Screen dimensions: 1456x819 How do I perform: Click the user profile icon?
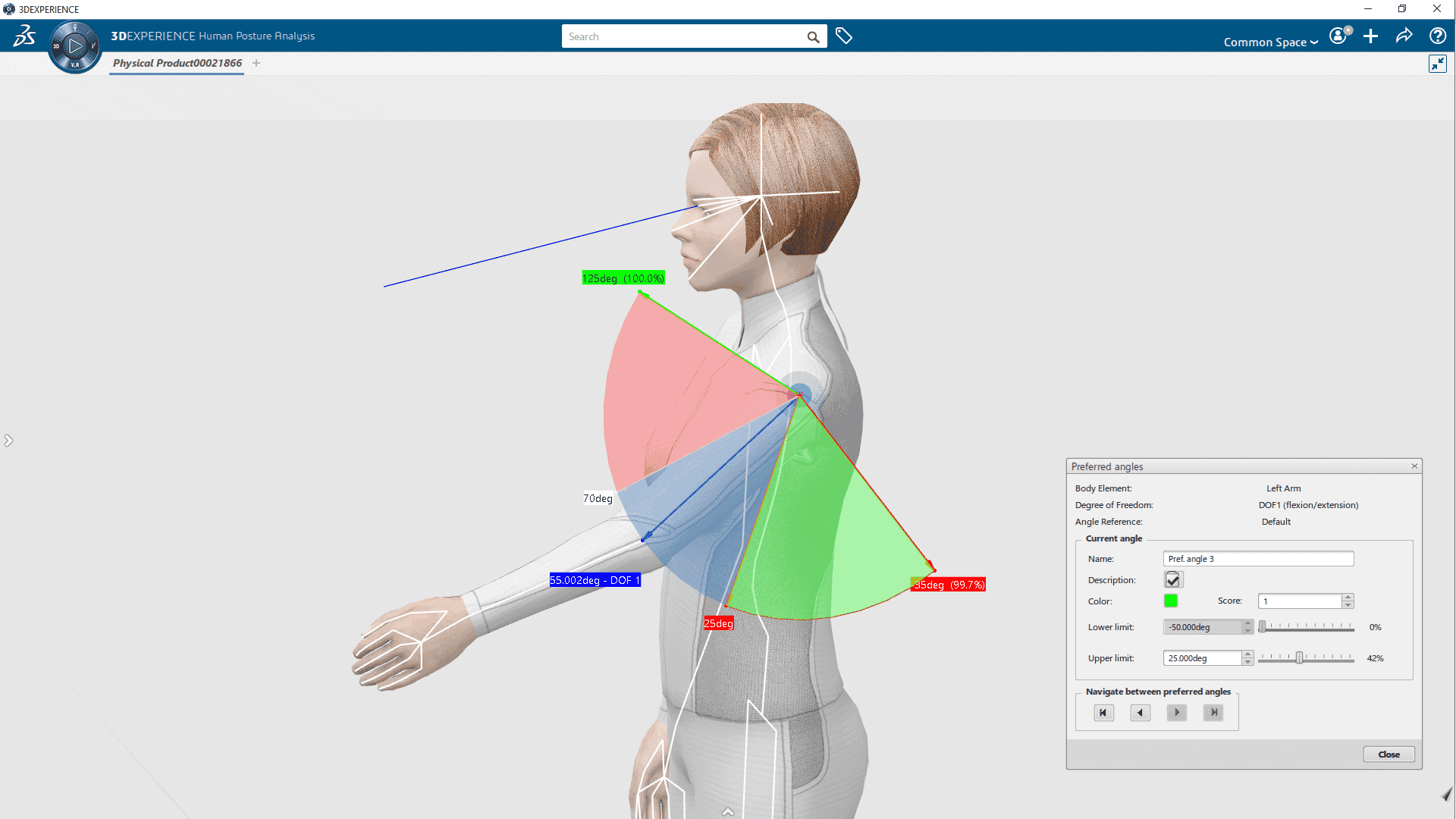[x=1339, y=36]
